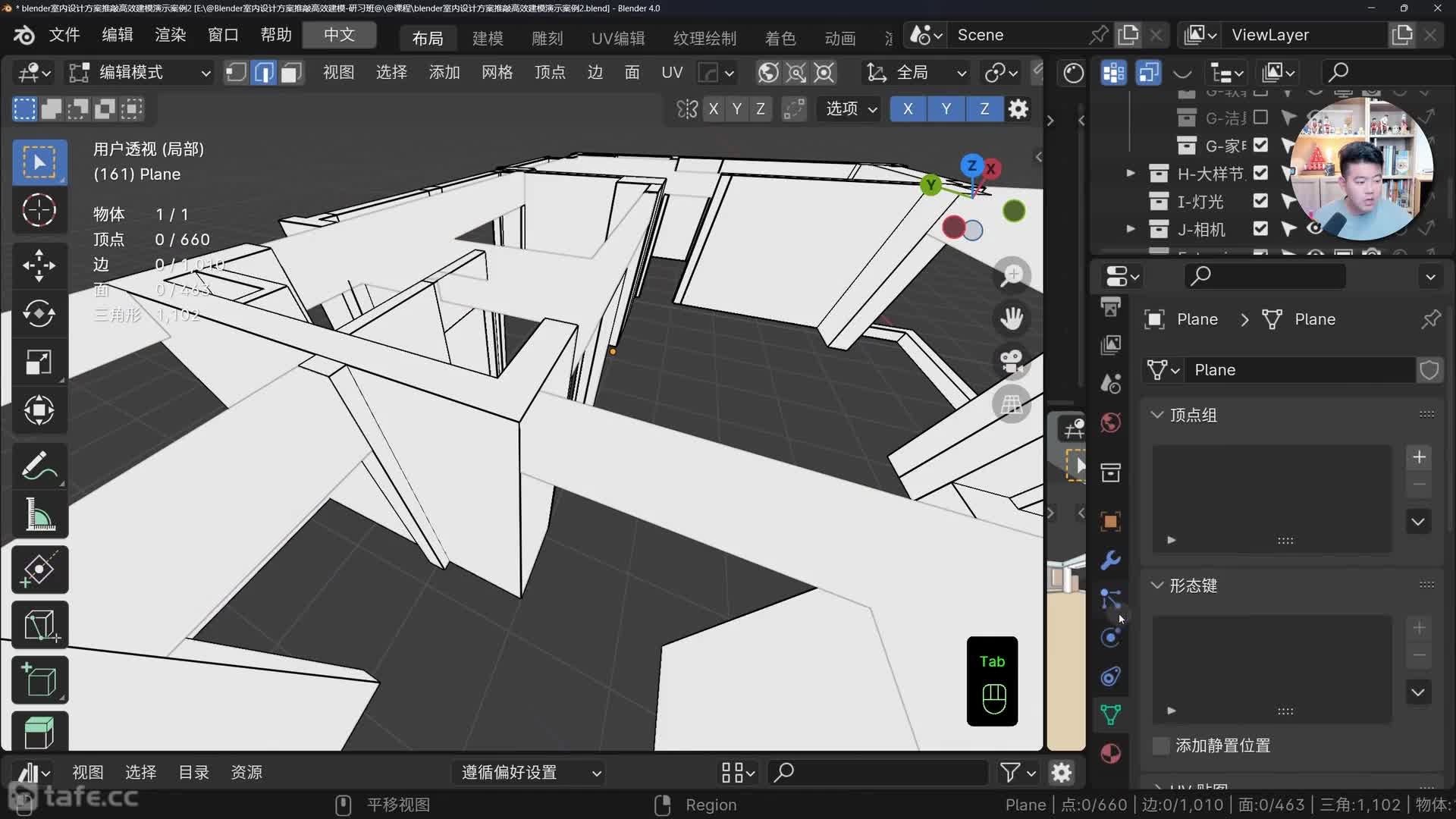Select the Annotate pencil tool
The height and width of the screenshot is (819, 1456).
coord(39,466)
